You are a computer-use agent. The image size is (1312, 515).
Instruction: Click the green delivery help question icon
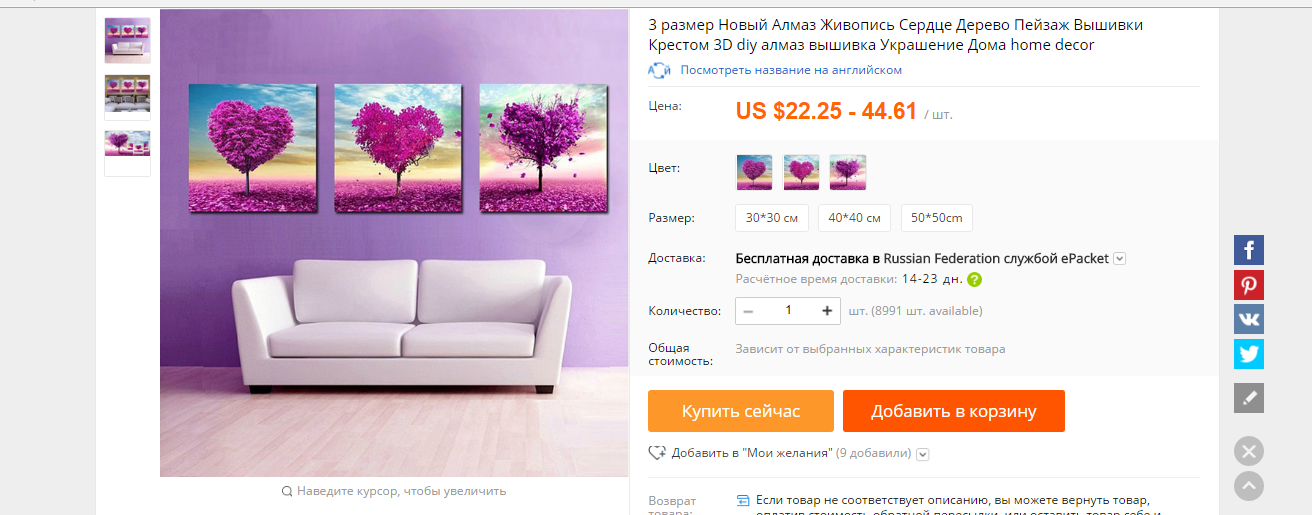pyautogui.click(x=974, y=280)
